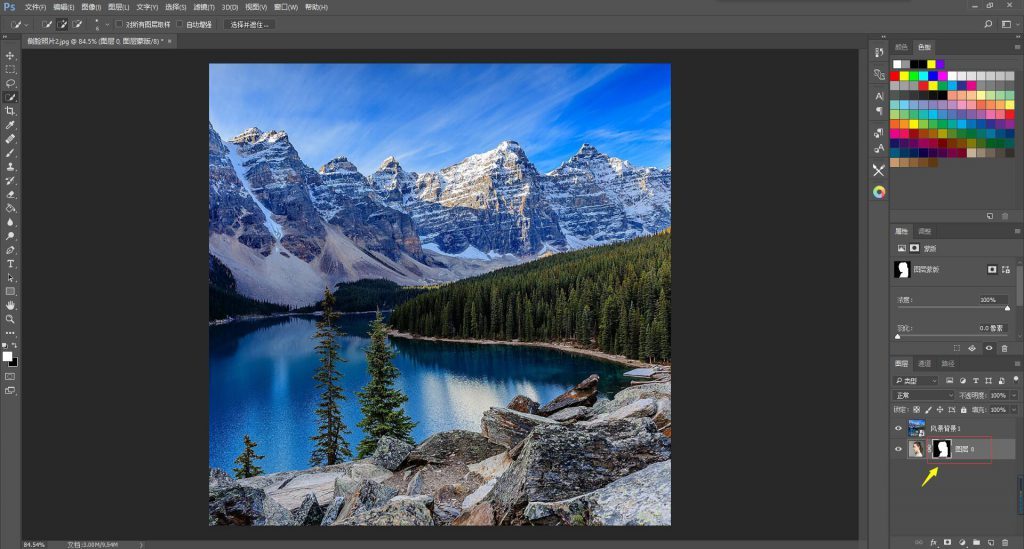The height and width of the screenshot is (549, 1024).
Task: Select the Lasso tool
Action: tap(10, 83)
